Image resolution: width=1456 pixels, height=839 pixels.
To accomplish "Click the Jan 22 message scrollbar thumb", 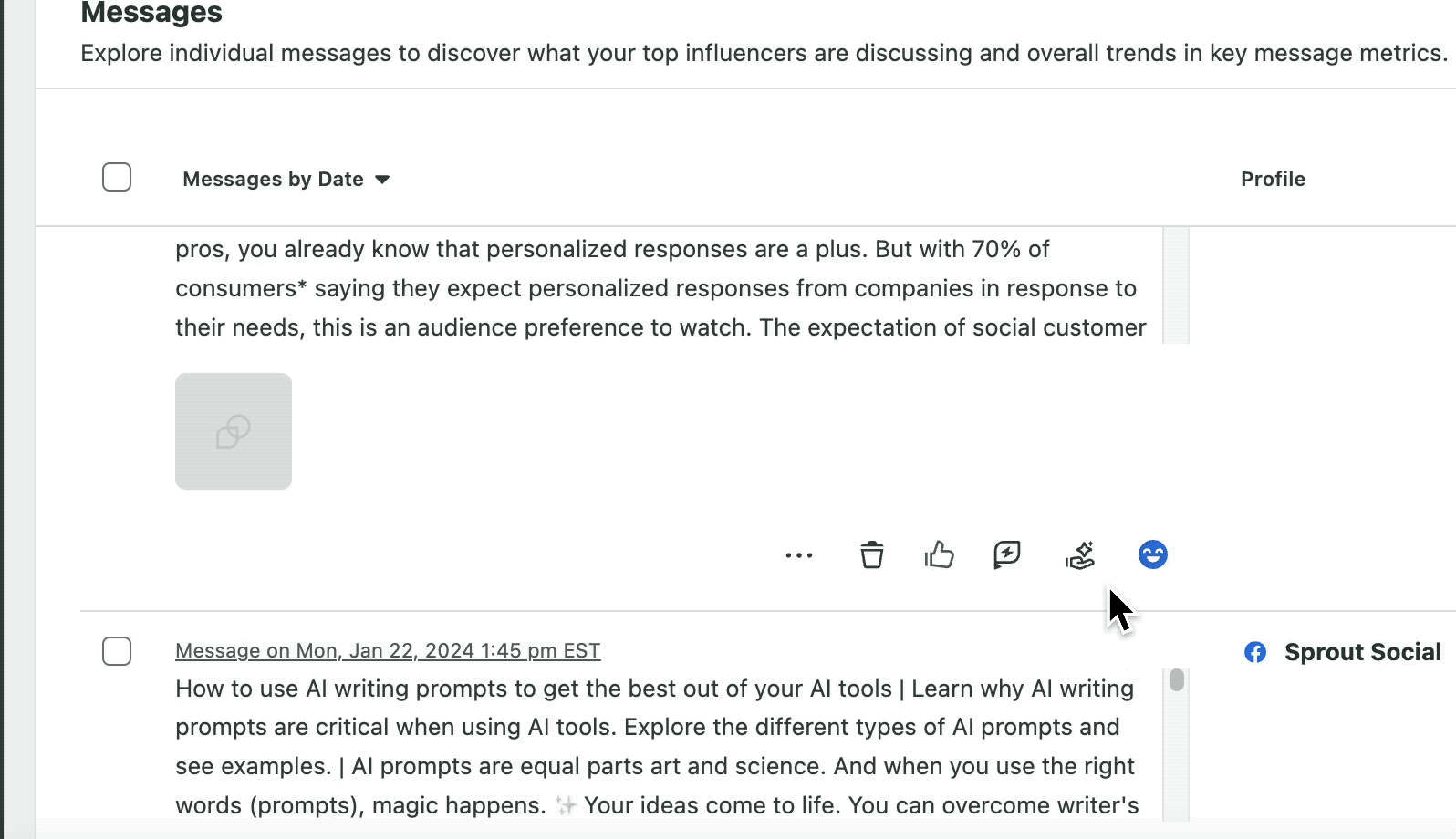I will (1177, 680).
